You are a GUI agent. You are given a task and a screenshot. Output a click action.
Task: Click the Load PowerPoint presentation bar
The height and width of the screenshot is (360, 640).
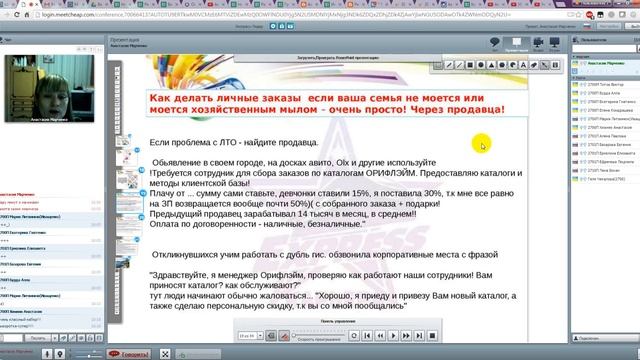(338, 58)
